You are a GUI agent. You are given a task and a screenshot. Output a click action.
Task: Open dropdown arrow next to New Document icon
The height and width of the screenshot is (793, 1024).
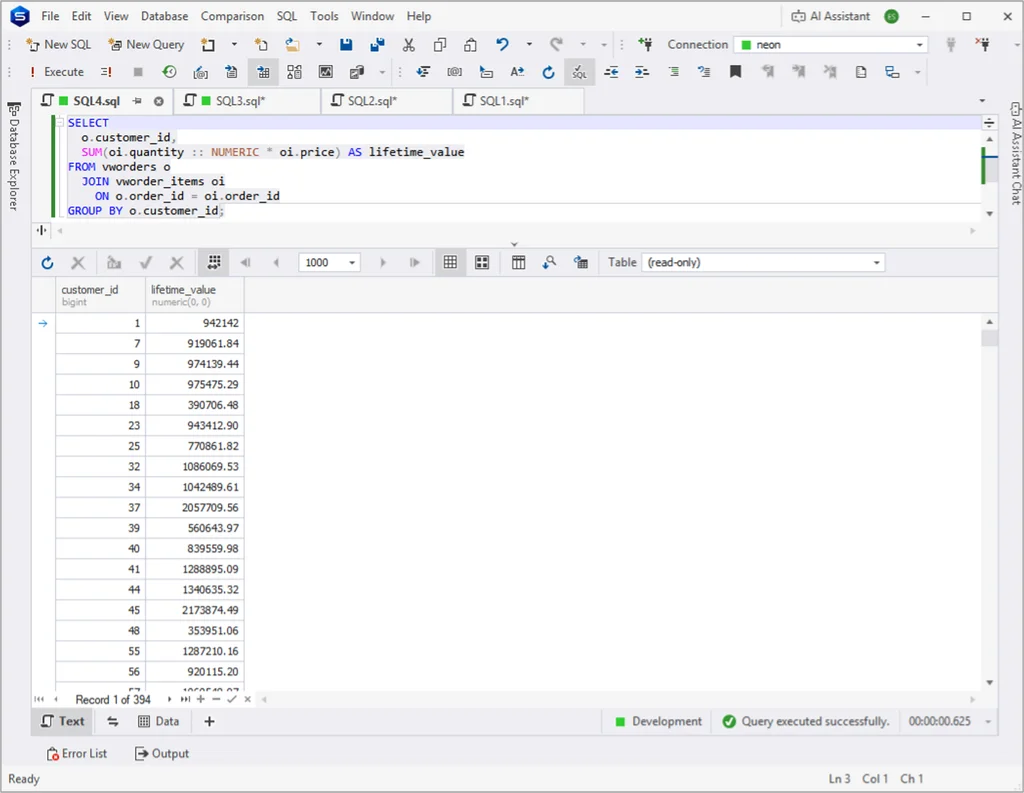[x=234, y=44]
